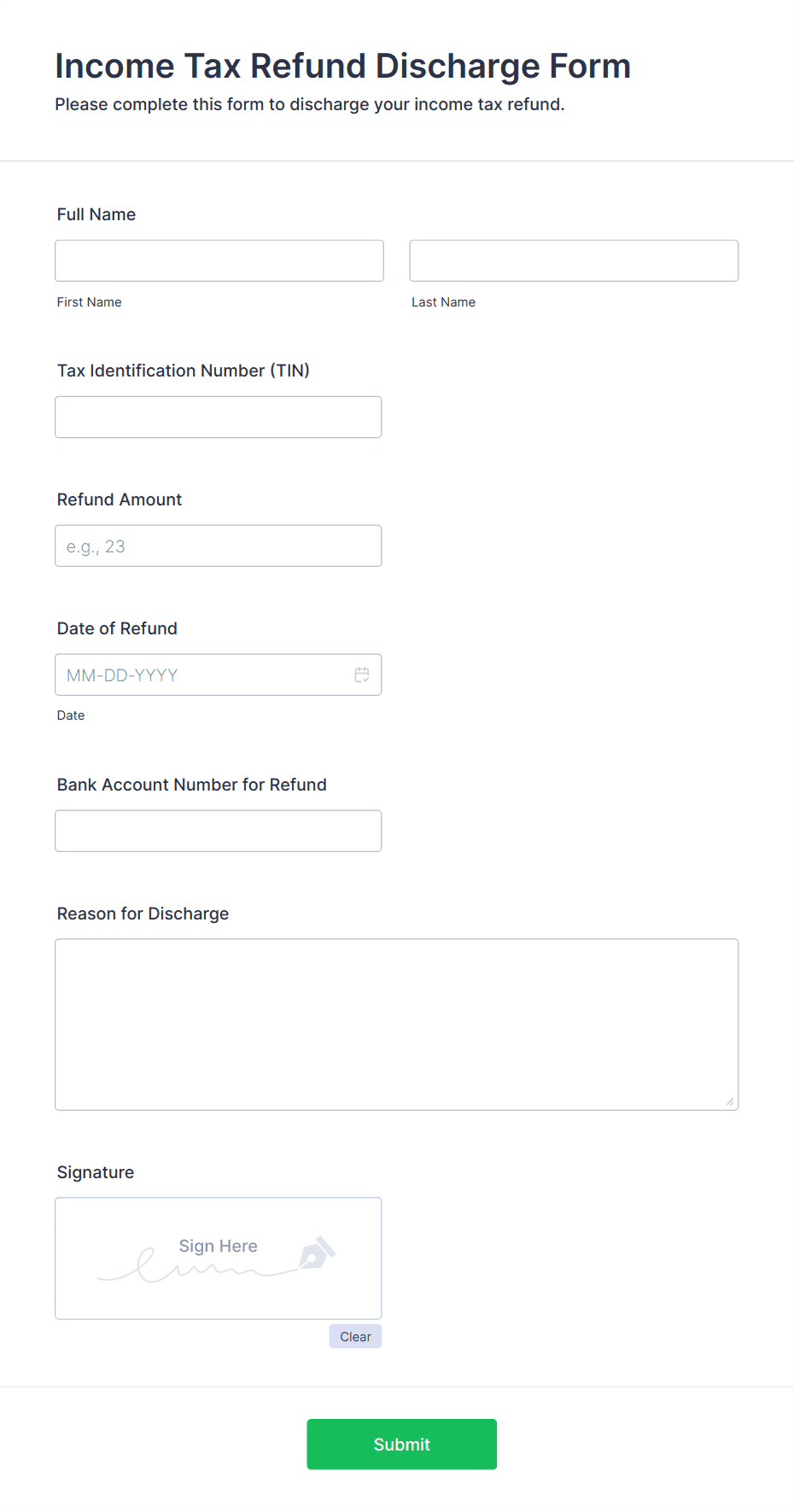Click the Date of Refund label
Screen dimensions: 794x1512
(117, 628)
